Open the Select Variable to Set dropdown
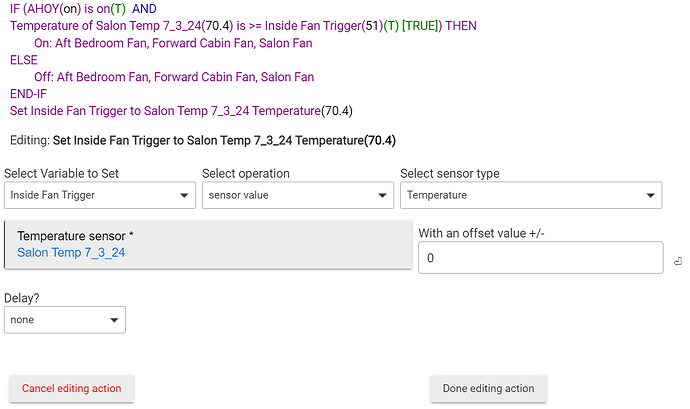Image resolution: width=690 pixels, height=409 pixels. click(100, 195)
